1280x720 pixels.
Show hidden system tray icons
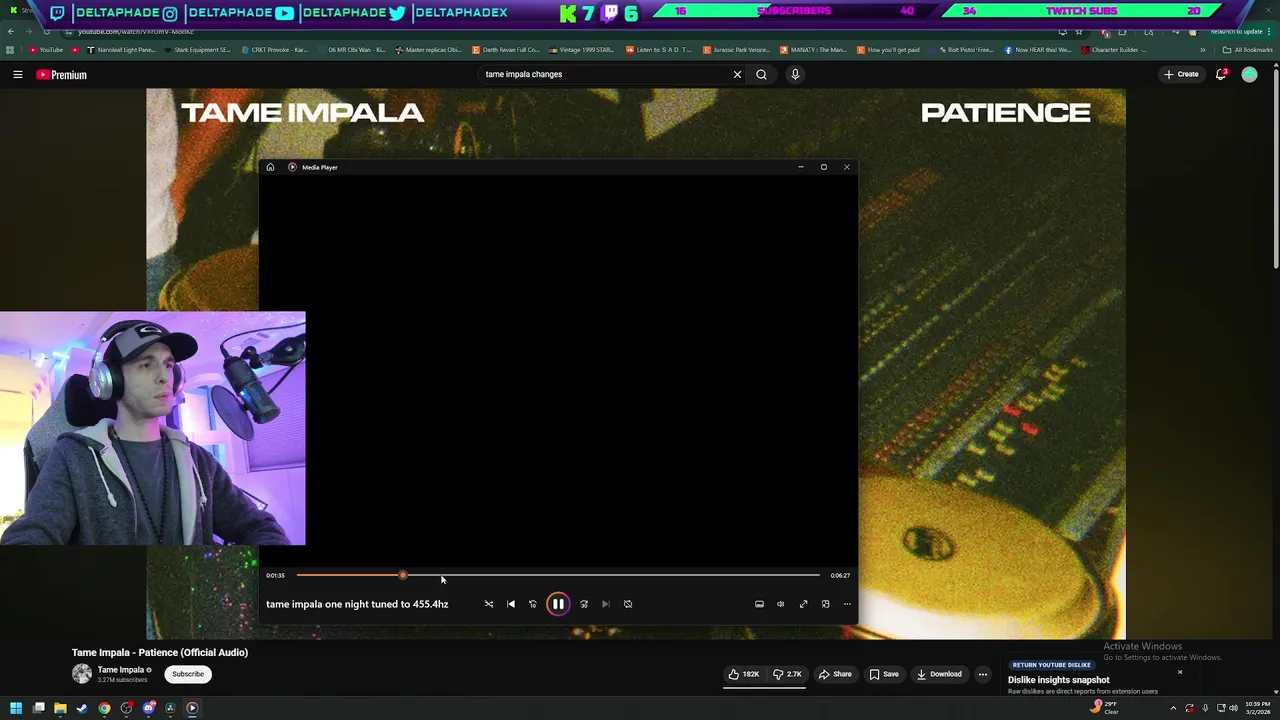pos(1173,708)
